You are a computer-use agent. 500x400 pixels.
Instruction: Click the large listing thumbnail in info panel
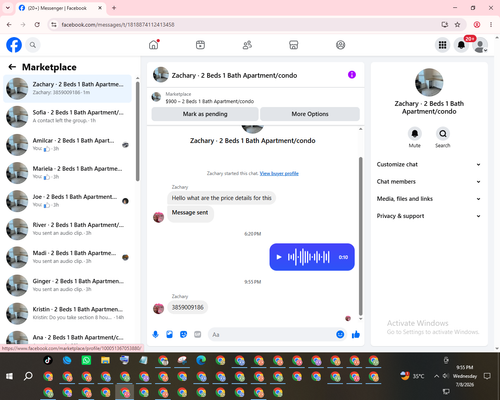[x=429, y=82]
